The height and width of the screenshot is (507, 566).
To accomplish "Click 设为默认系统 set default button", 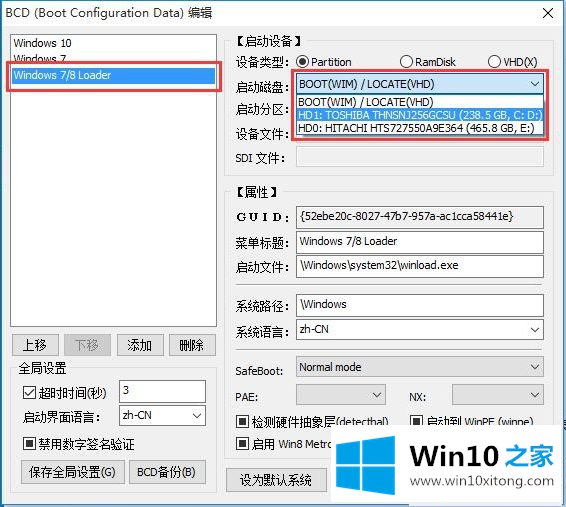I will [277, 480].
